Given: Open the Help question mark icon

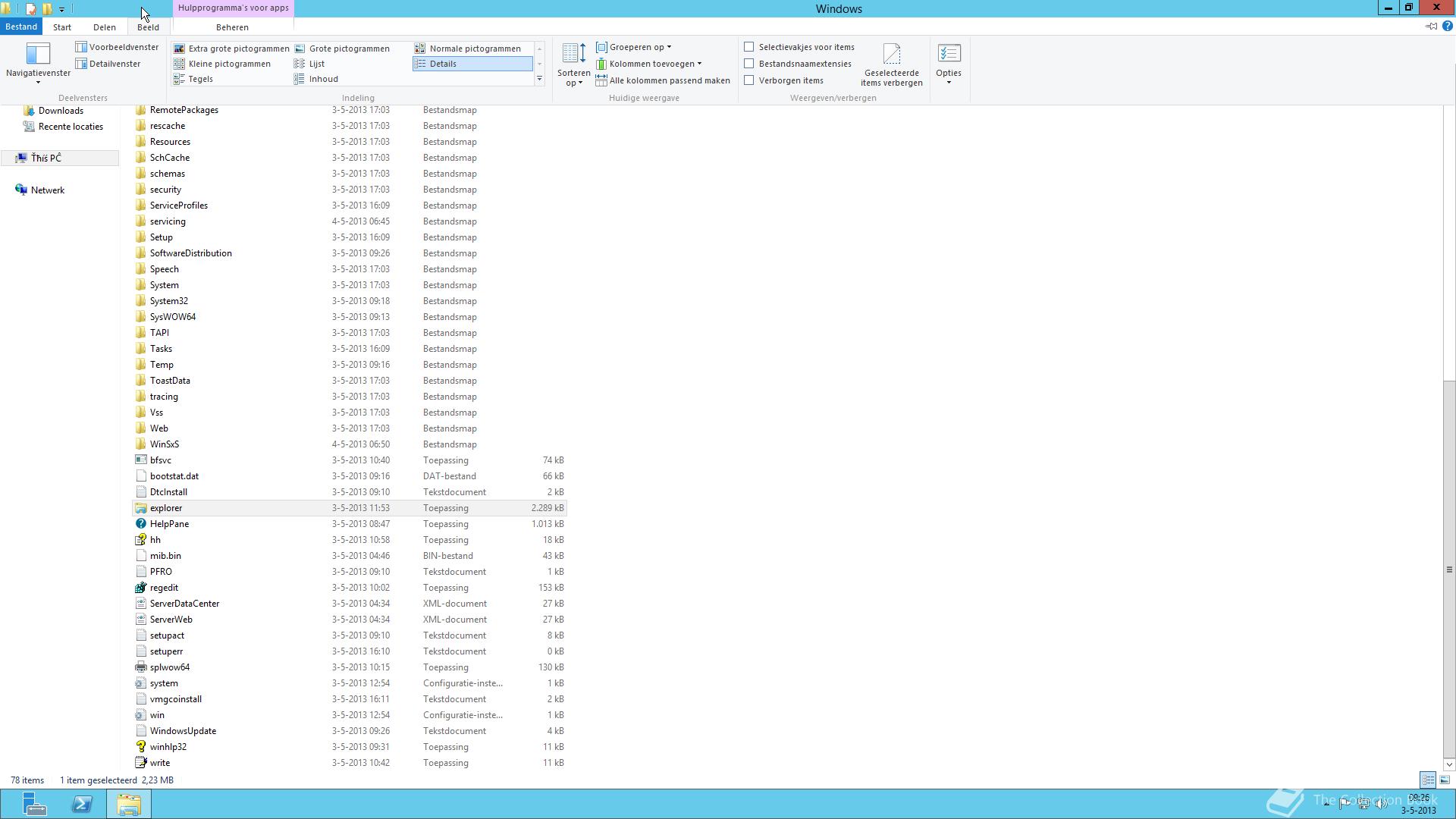Looking at the screenshot, I should (1448, 27).
